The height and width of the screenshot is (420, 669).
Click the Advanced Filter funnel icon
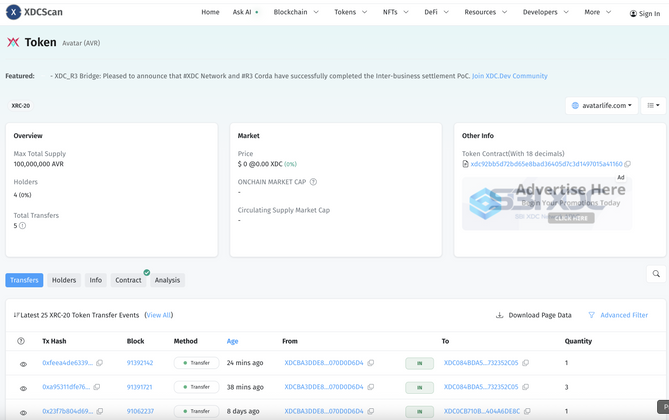pos(591,315)
